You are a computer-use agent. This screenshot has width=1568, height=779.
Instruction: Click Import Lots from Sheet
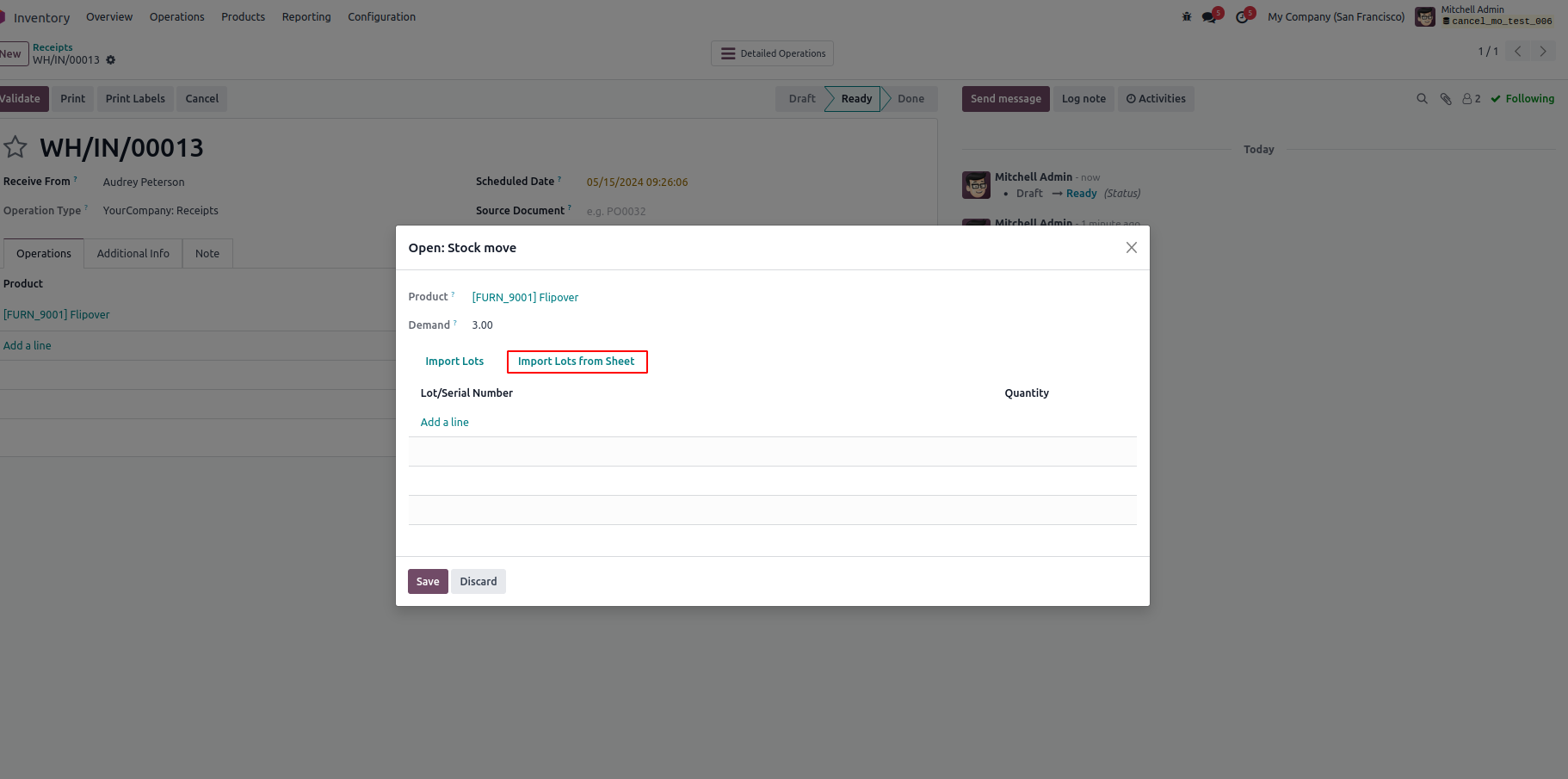[x=577, y=362]
